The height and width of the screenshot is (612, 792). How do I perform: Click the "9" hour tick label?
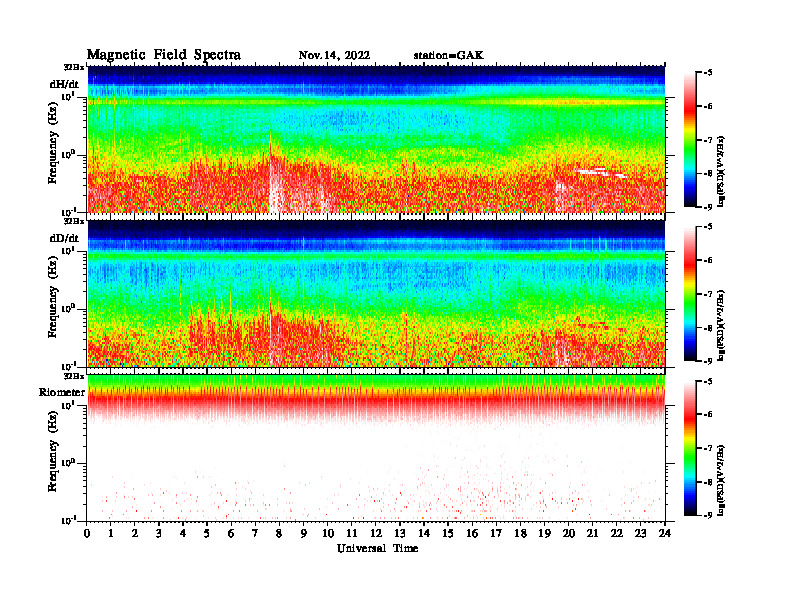coord(304,534)
